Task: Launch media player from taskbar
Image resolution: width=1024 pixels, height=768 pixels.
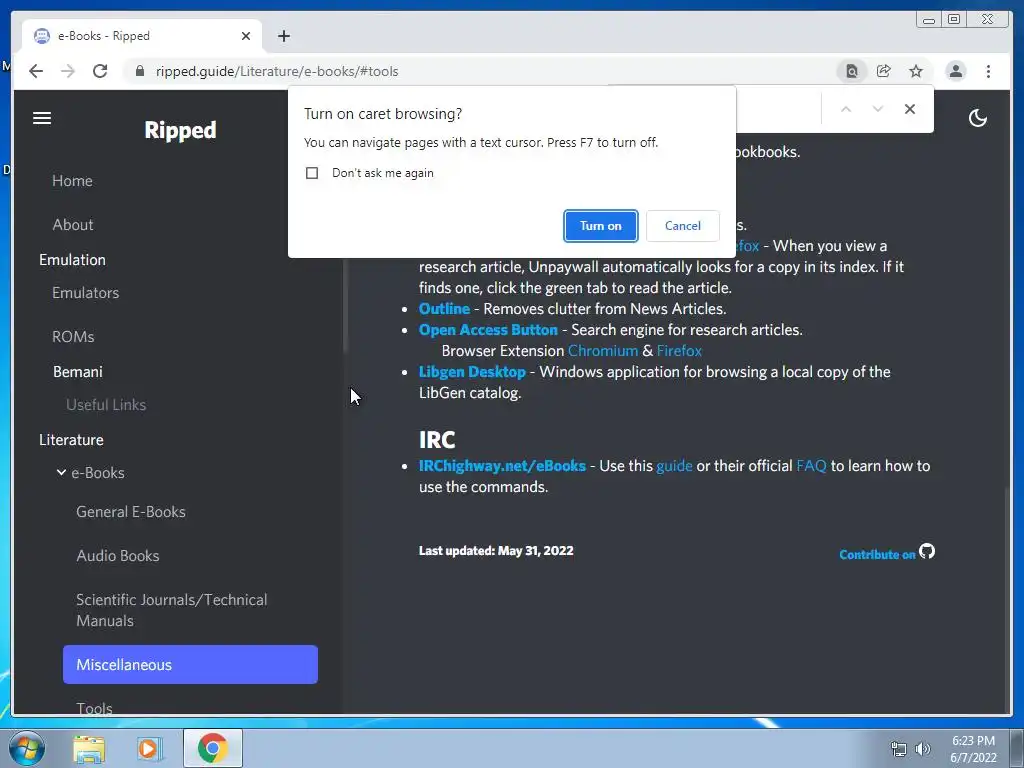Action: (x=149, y=749)
